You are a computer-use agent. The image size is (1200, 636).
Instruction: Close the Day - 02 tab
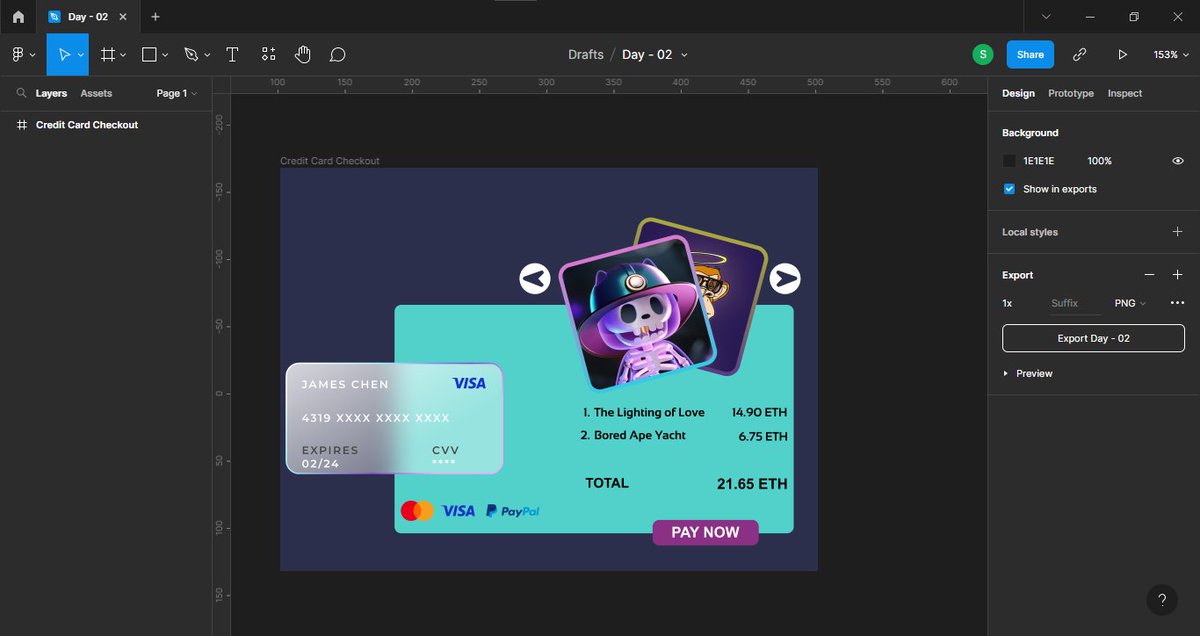click(125, 17)
